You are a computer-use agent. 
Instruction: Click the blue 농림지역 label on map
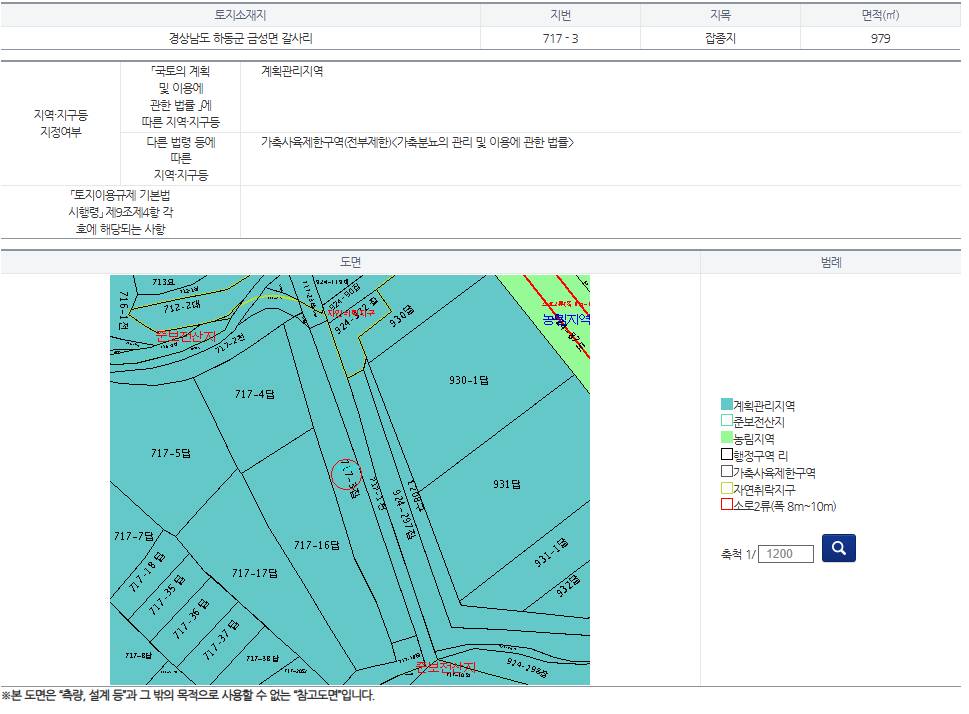click(566, 319)
